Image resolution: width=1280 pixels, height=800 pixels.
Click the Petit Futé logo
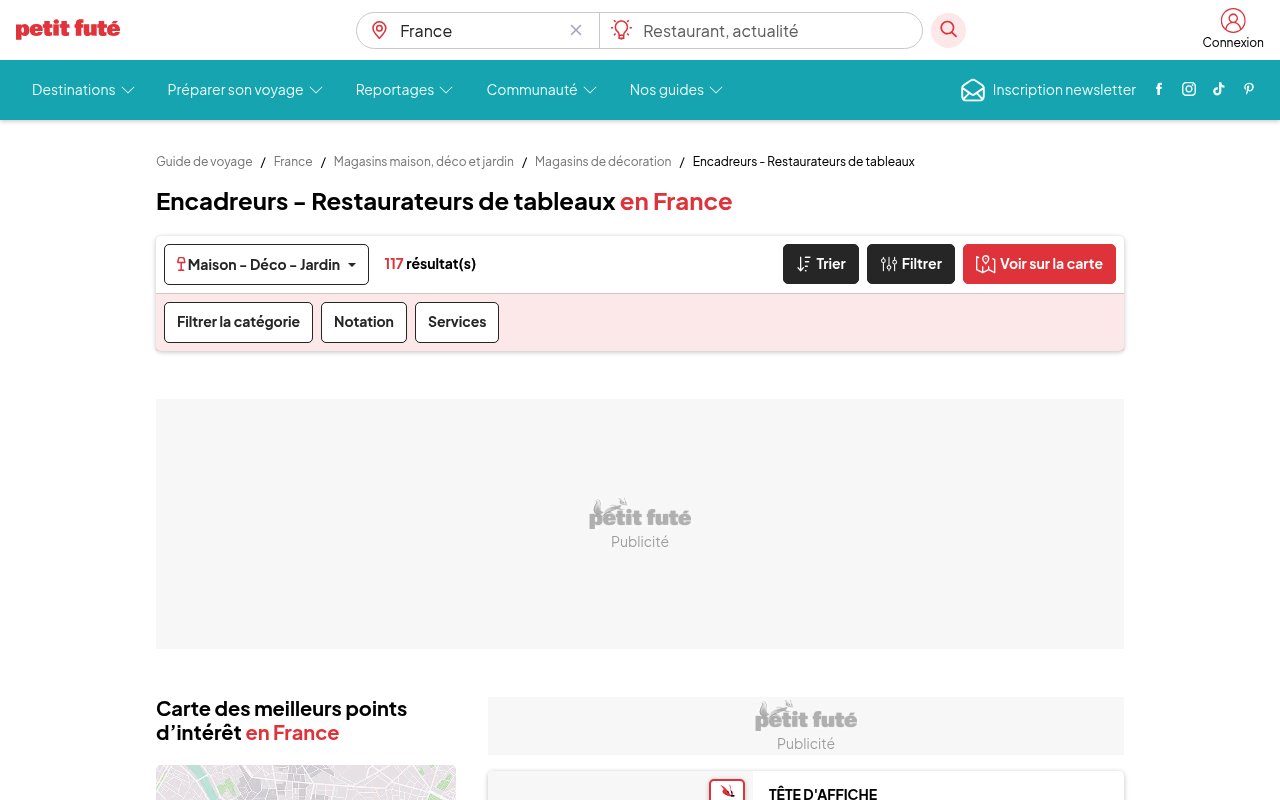point(68,29)
